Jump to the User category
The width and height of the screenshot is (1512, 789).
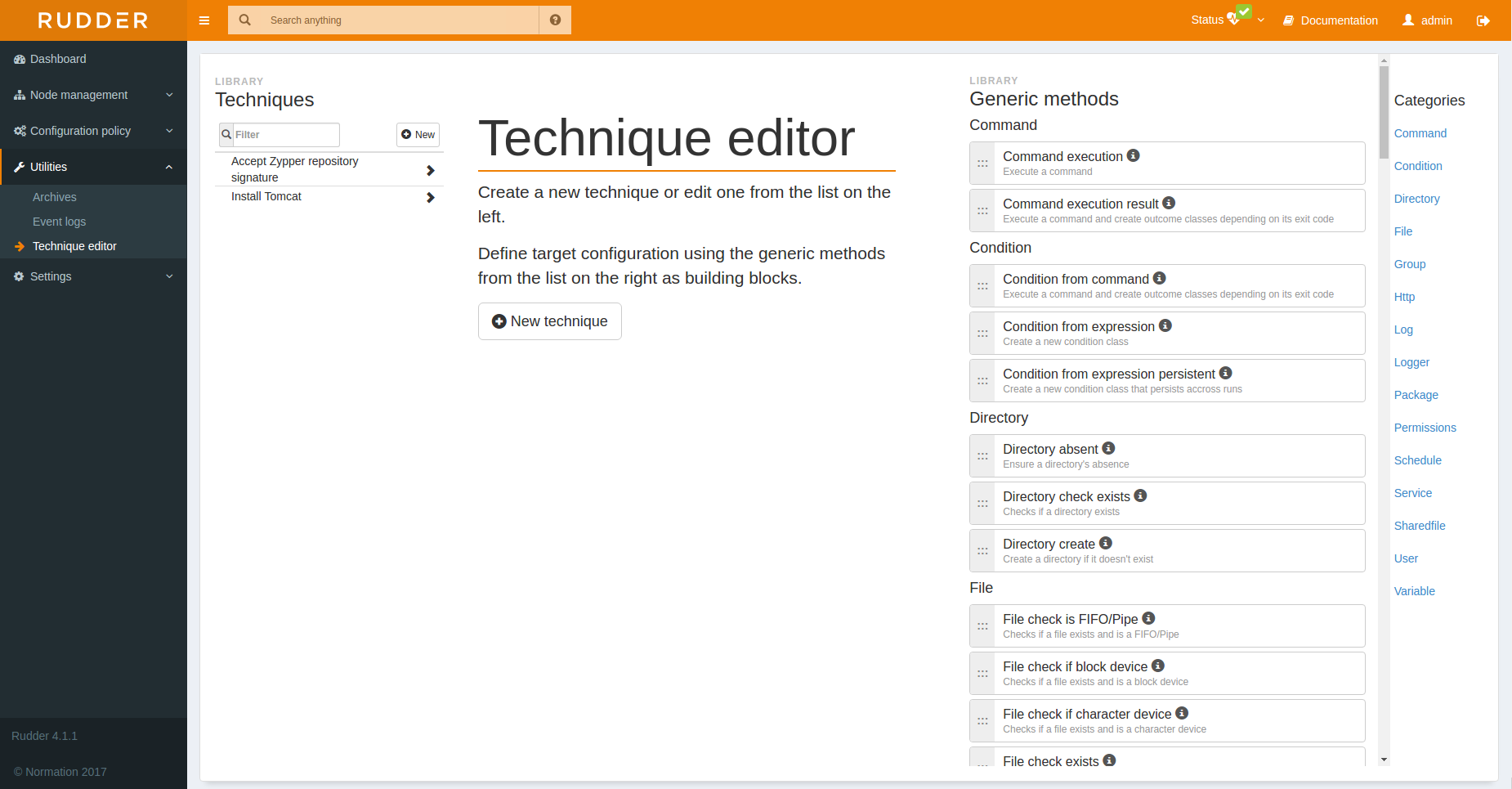(1406, 558)
